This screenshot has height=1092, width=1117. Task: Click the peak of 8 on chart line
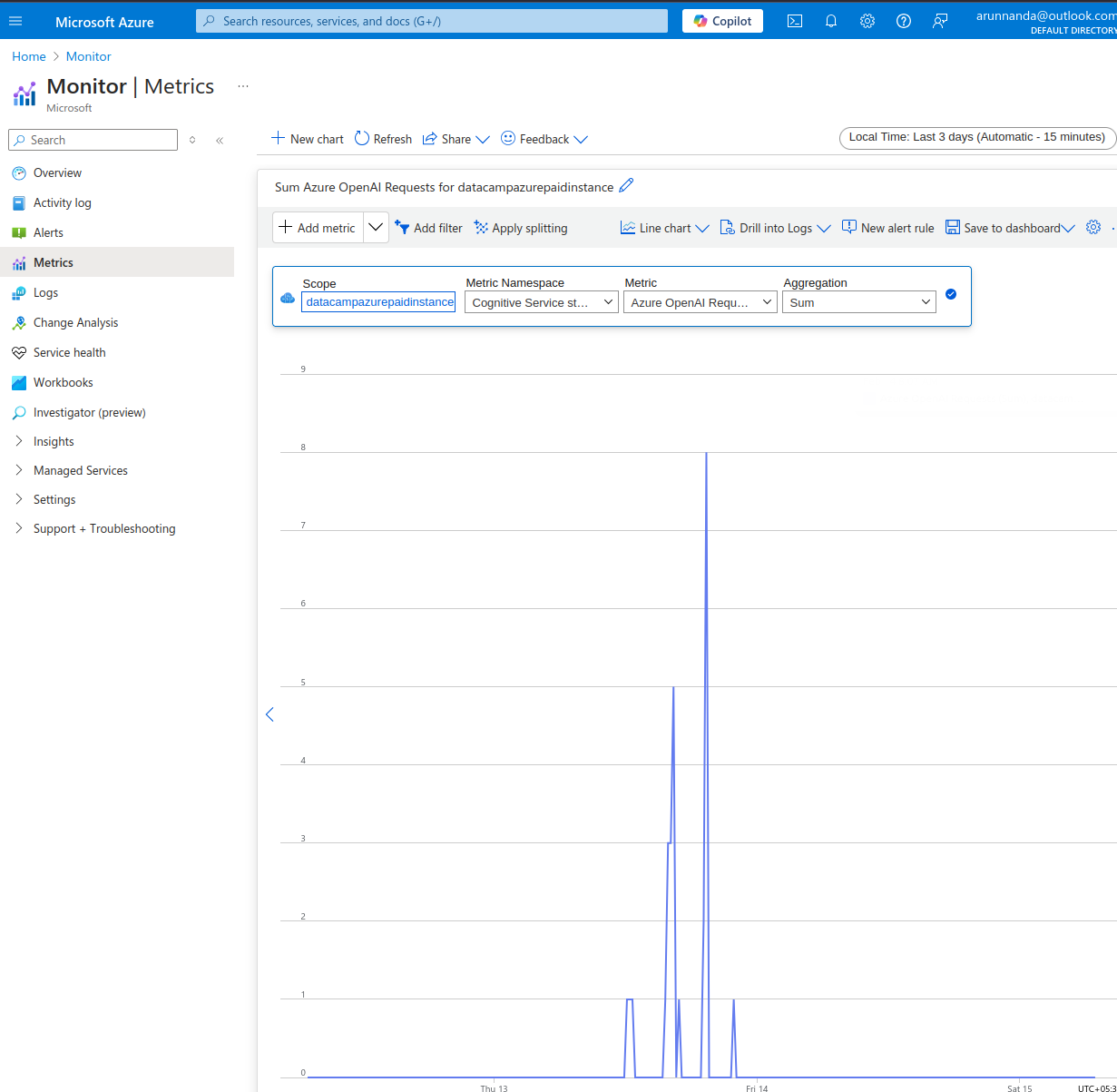(706, 452)
